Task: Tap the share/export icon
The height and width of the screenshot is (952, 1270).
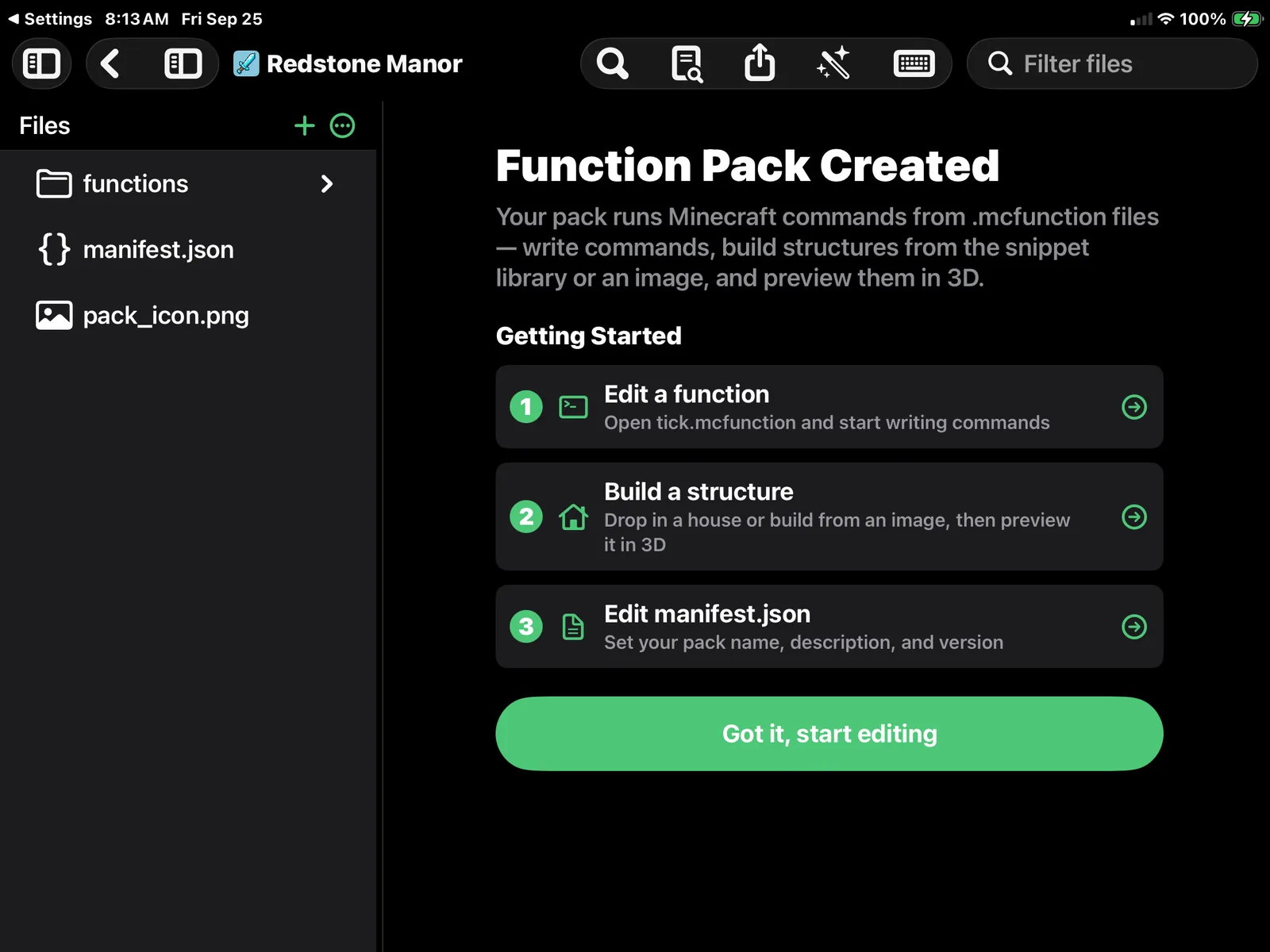Action: [760, 63]
